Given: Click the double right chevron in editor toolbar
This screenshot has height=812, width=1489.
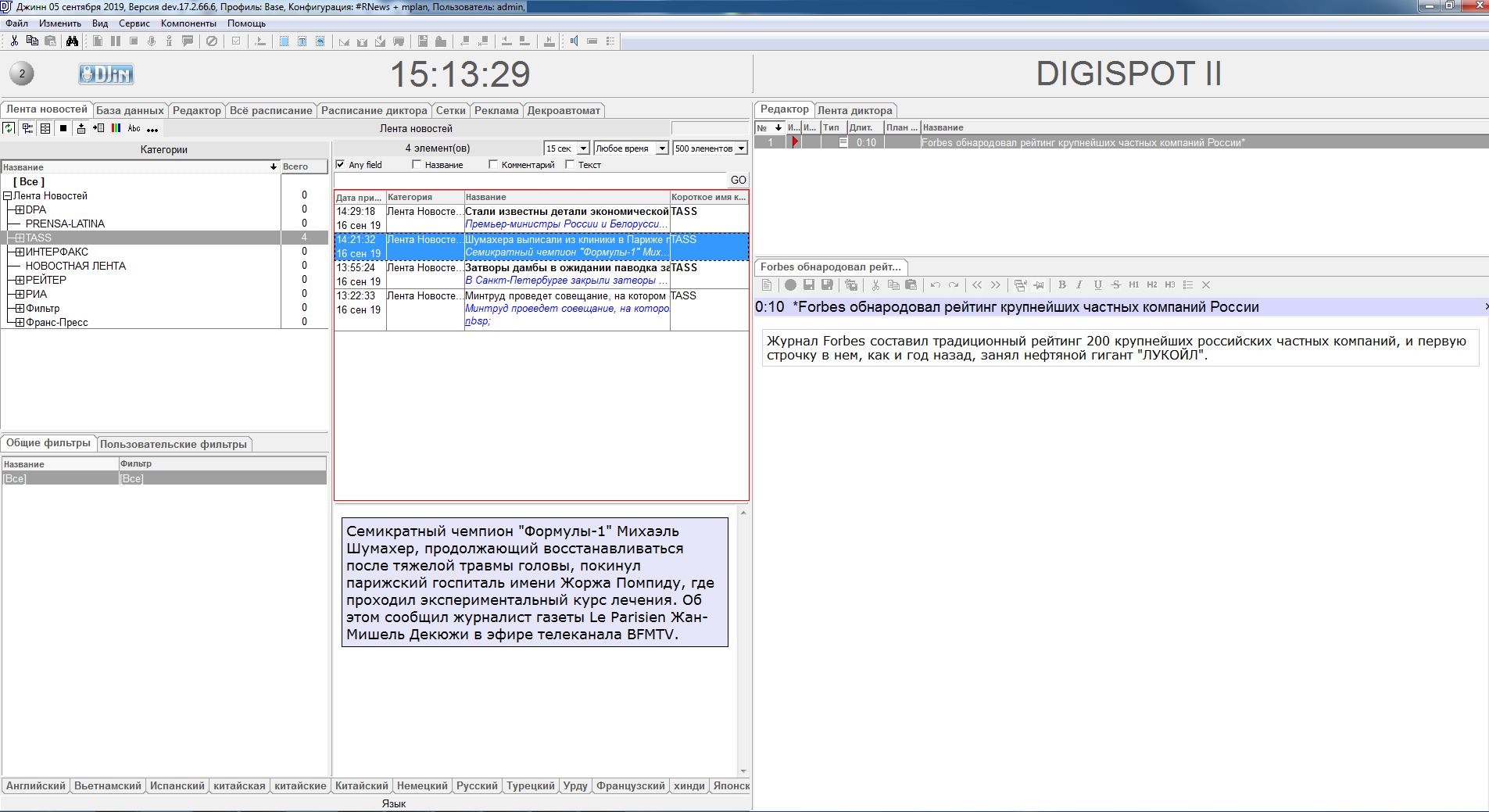Looking at the screenshot, I should [995, 285].
